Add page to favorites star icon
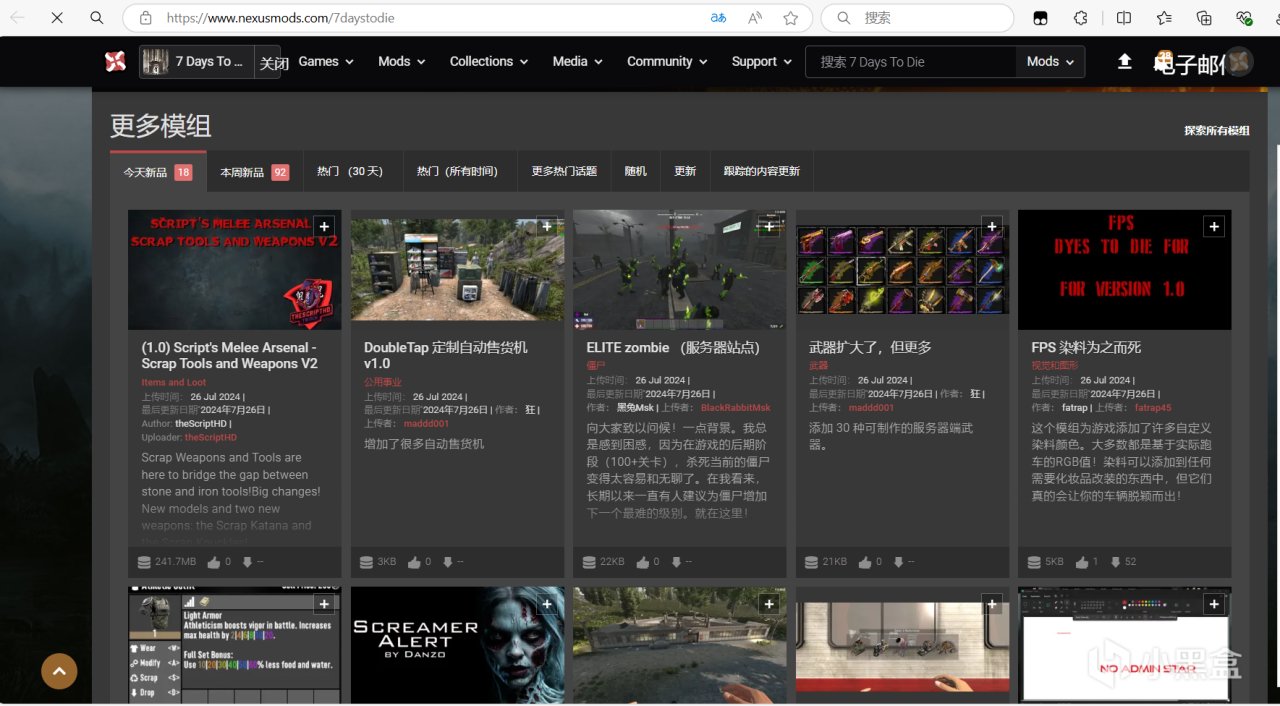1280x706 pixels. (791, 18)
